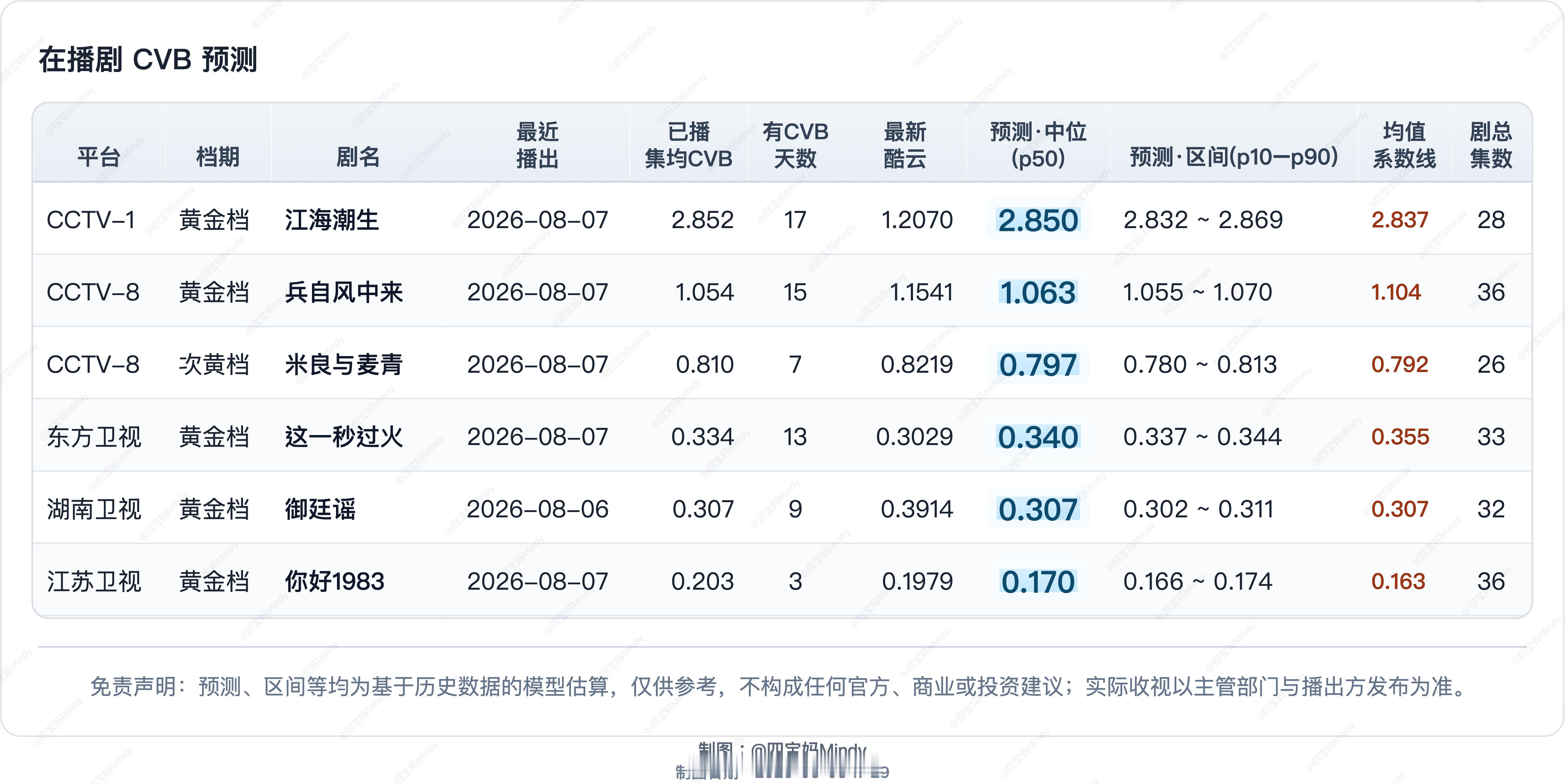Click the 最新酷云 column header

(905, 145)
